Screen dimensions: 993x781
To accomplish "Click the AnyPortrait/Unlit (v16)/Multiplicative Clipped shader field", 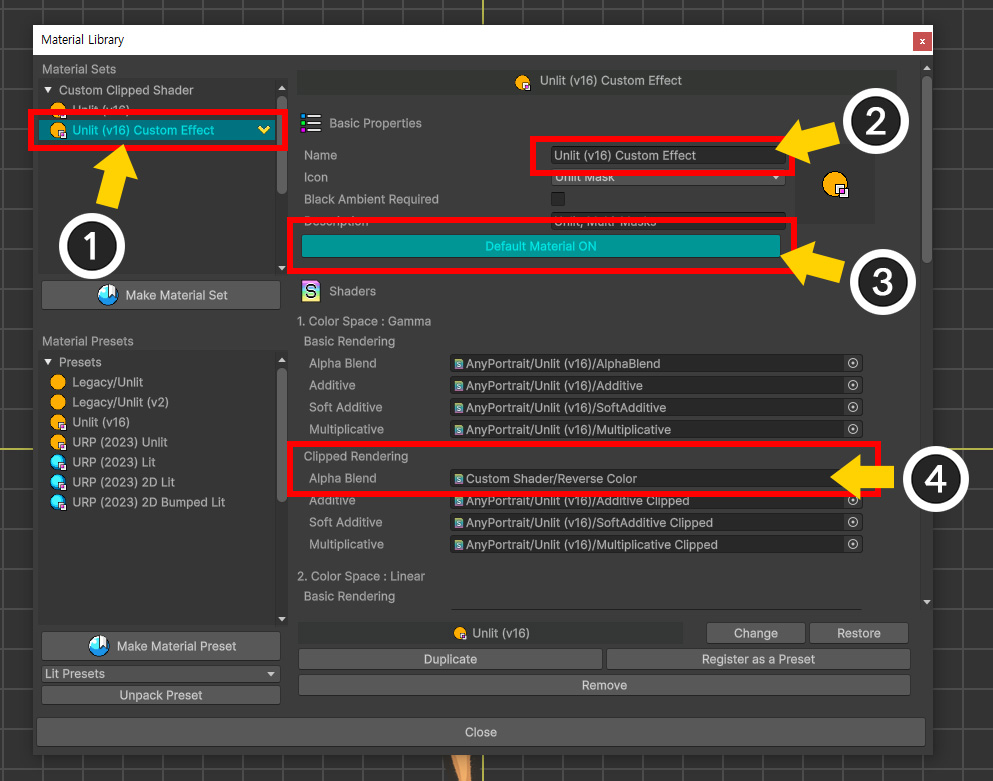I will [x=656, y=545].
